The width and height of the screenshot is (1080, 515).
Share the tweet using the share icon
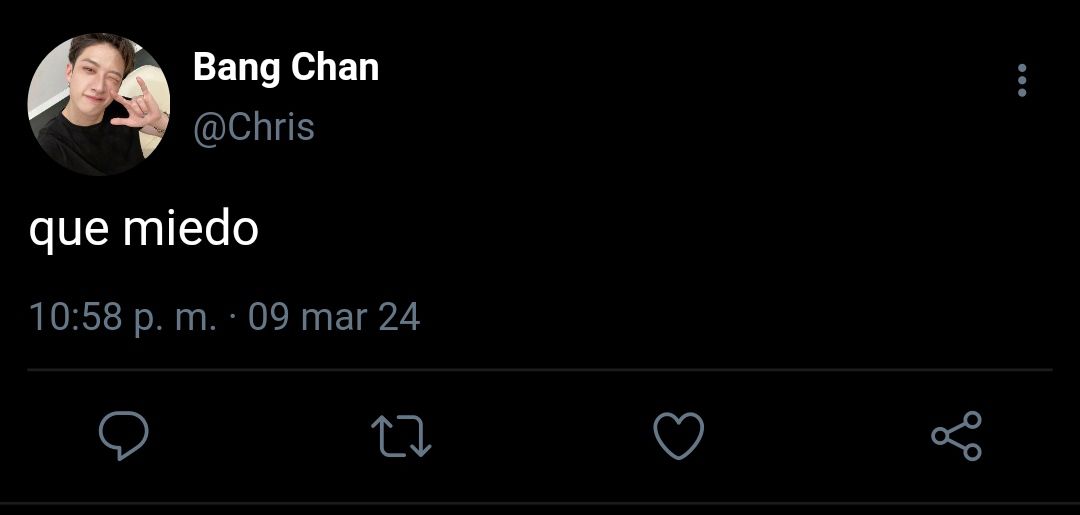[956, 435]
